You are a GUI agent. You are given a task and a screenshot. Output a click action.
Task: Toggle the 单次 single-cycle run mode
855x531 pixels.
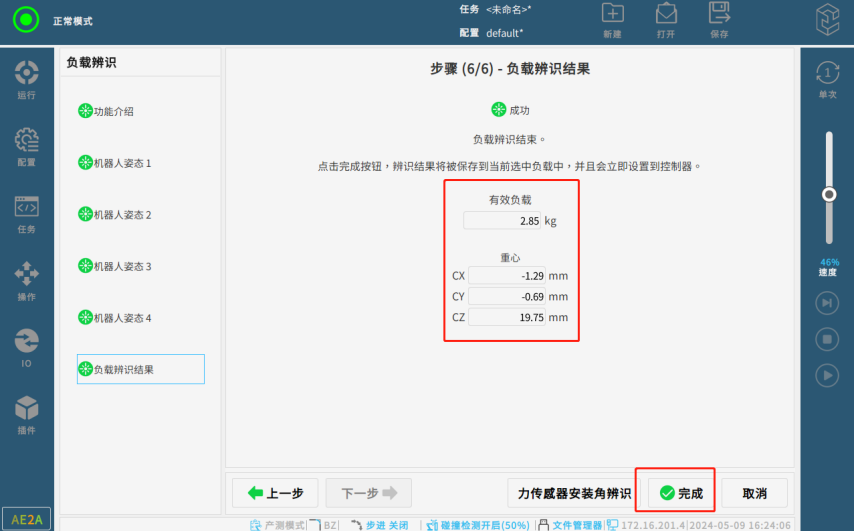[x=827, y=78]
